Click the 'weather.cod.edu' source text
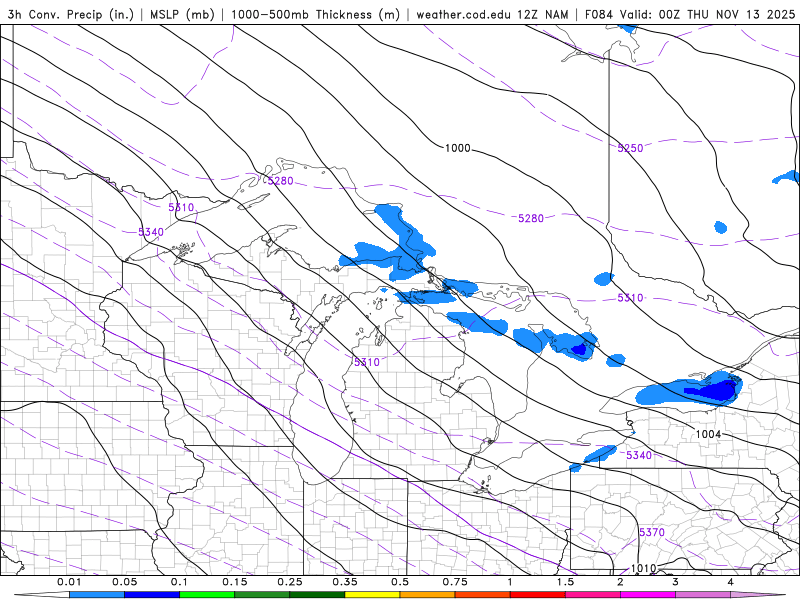The height and width of the screenshot is (600, 800). point(463,14)
